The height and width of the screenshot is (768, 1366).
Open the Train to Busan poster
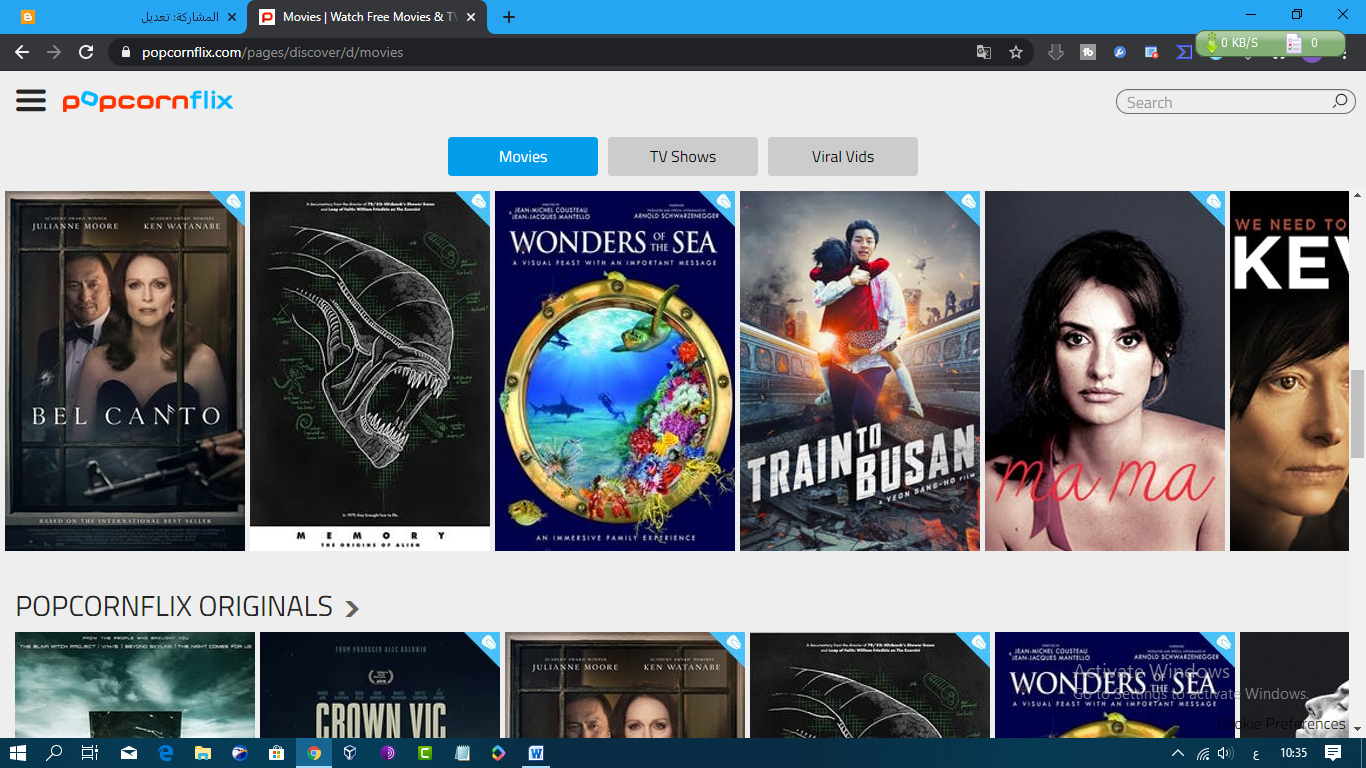point(860,371)
